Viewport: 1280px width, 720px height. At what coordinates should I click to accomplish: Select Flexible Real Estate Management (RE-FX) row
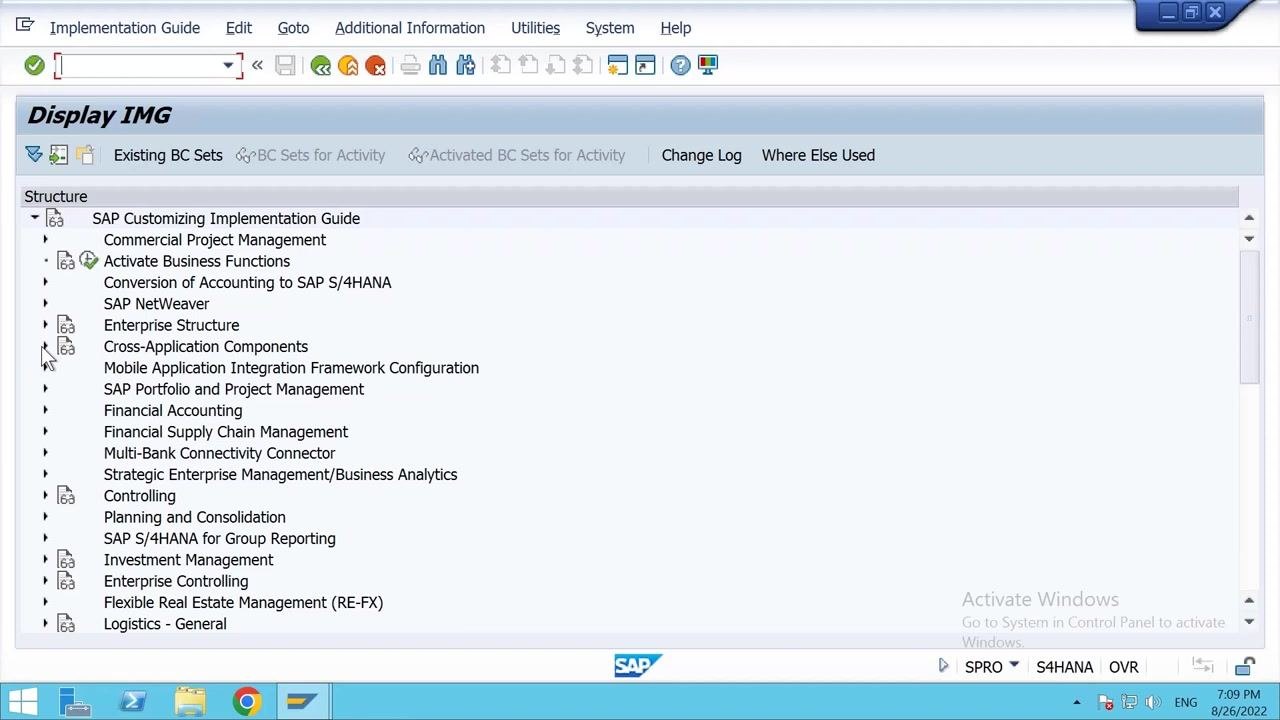(x=243, y=603)
